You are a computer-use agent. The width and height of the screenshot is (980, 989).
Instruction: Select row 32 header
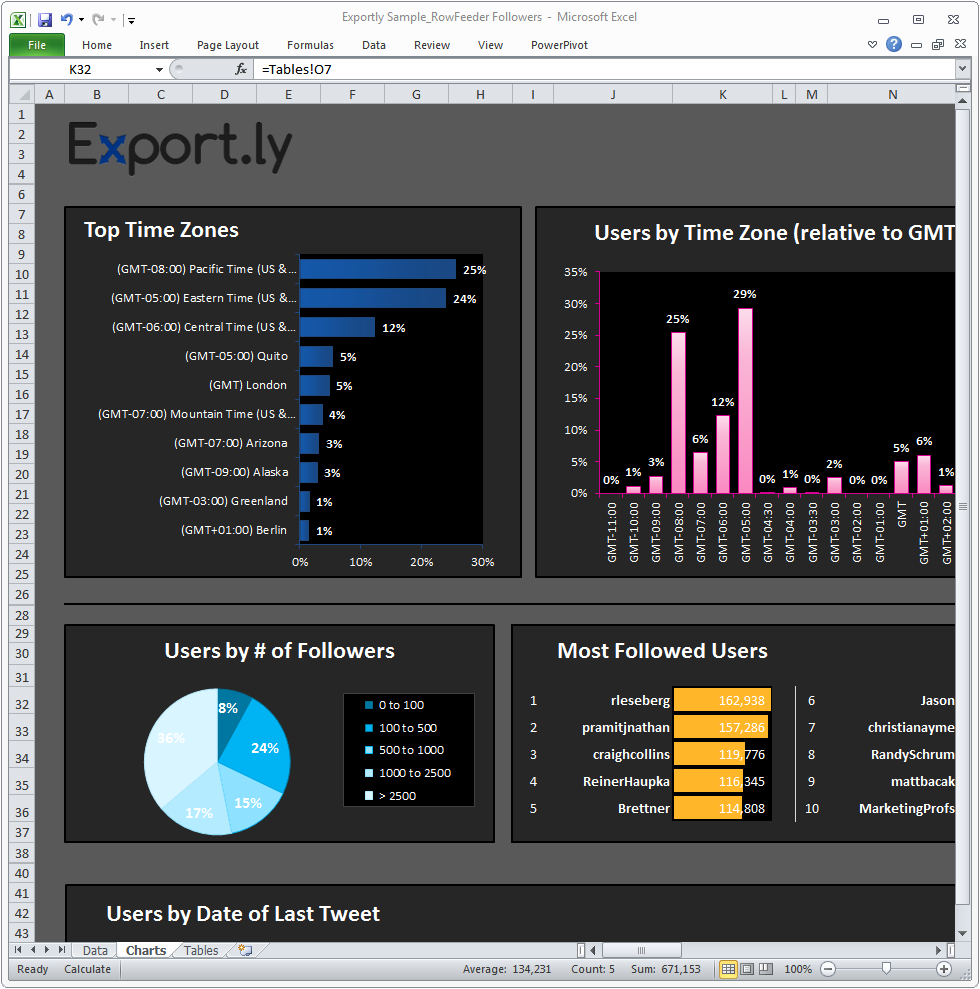tap(22, 705)
